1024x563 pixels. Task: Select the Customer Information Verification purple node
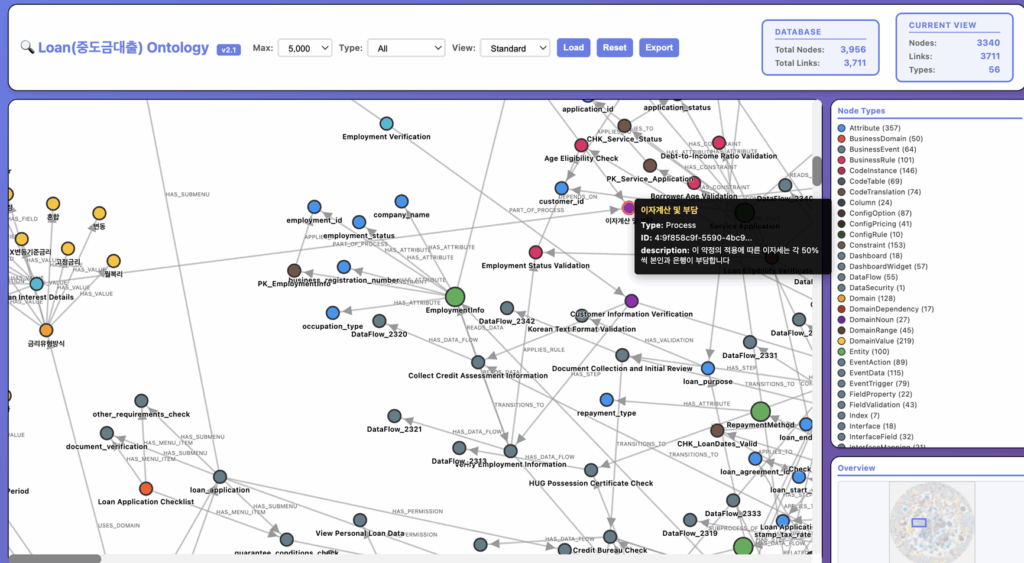coord(631,300)
